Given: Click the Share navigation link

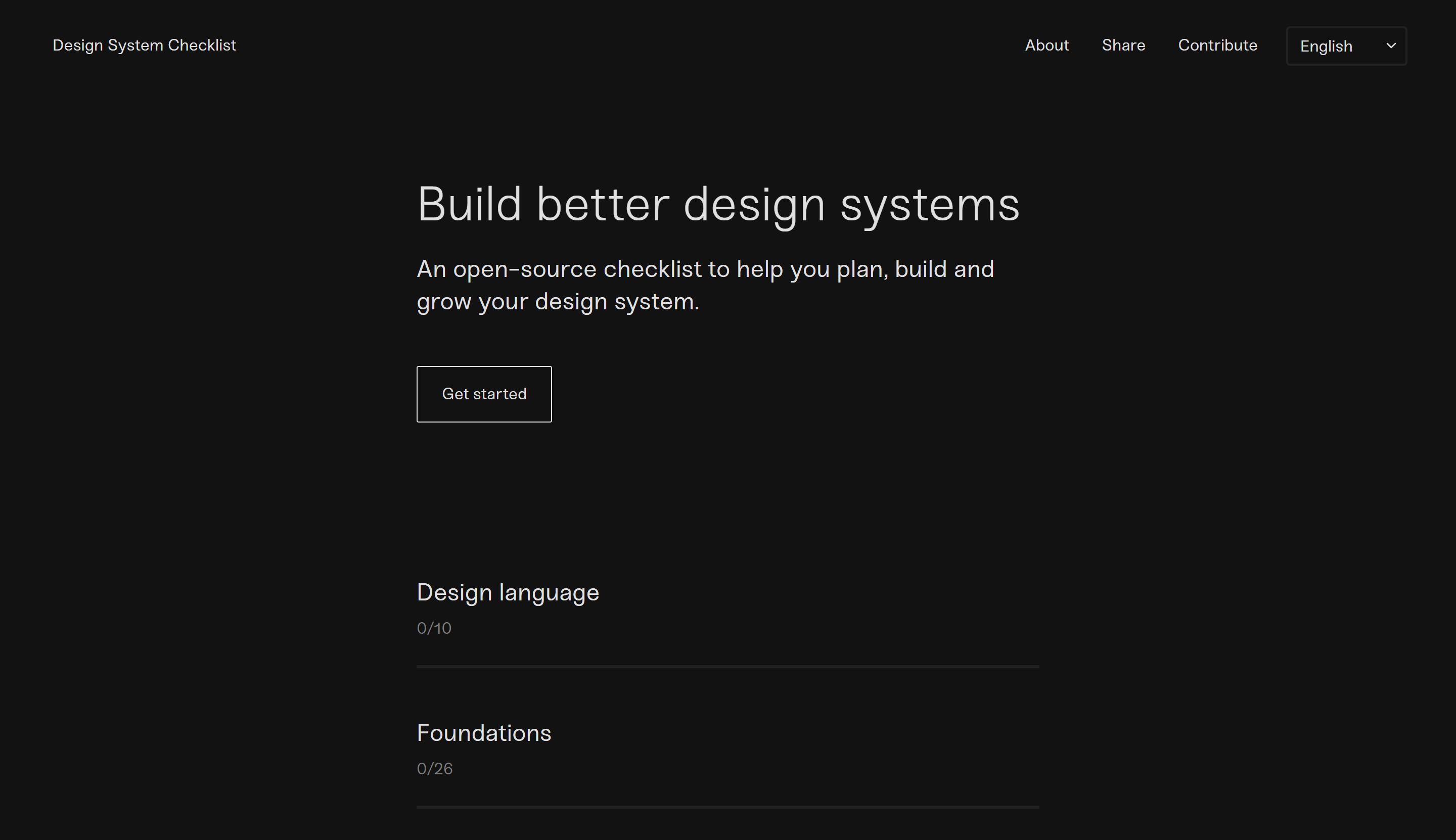Looking at the screenshot, I should click(x=1123, y=45).
